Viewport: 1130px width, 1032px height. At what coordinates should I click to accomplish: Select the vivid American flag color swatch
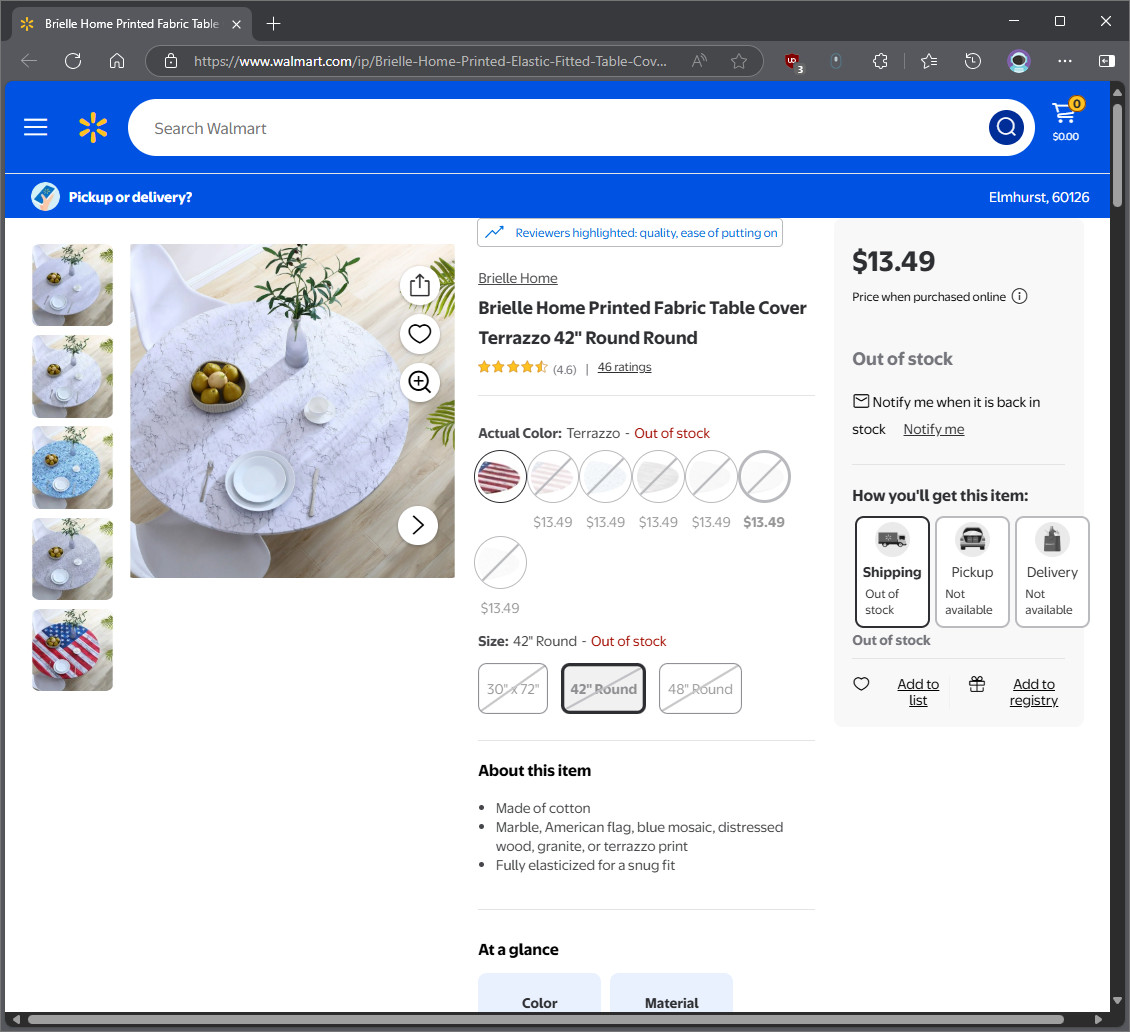point(500,476)
